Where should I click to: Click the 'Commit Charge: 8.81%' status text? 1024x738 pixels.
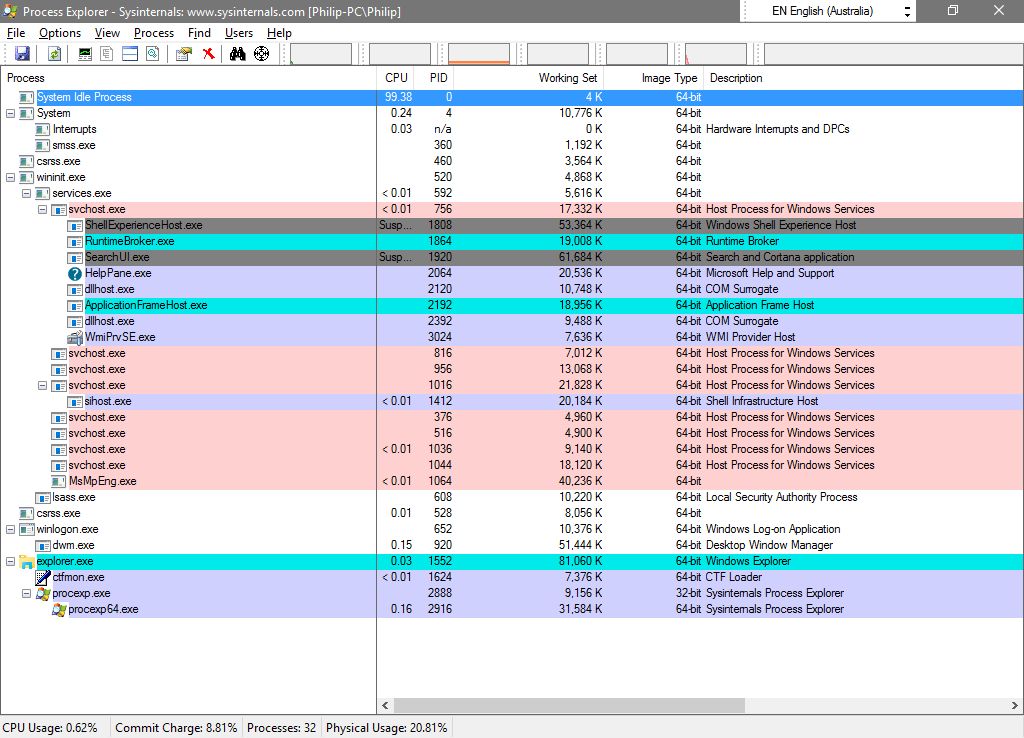coord(176,728)
